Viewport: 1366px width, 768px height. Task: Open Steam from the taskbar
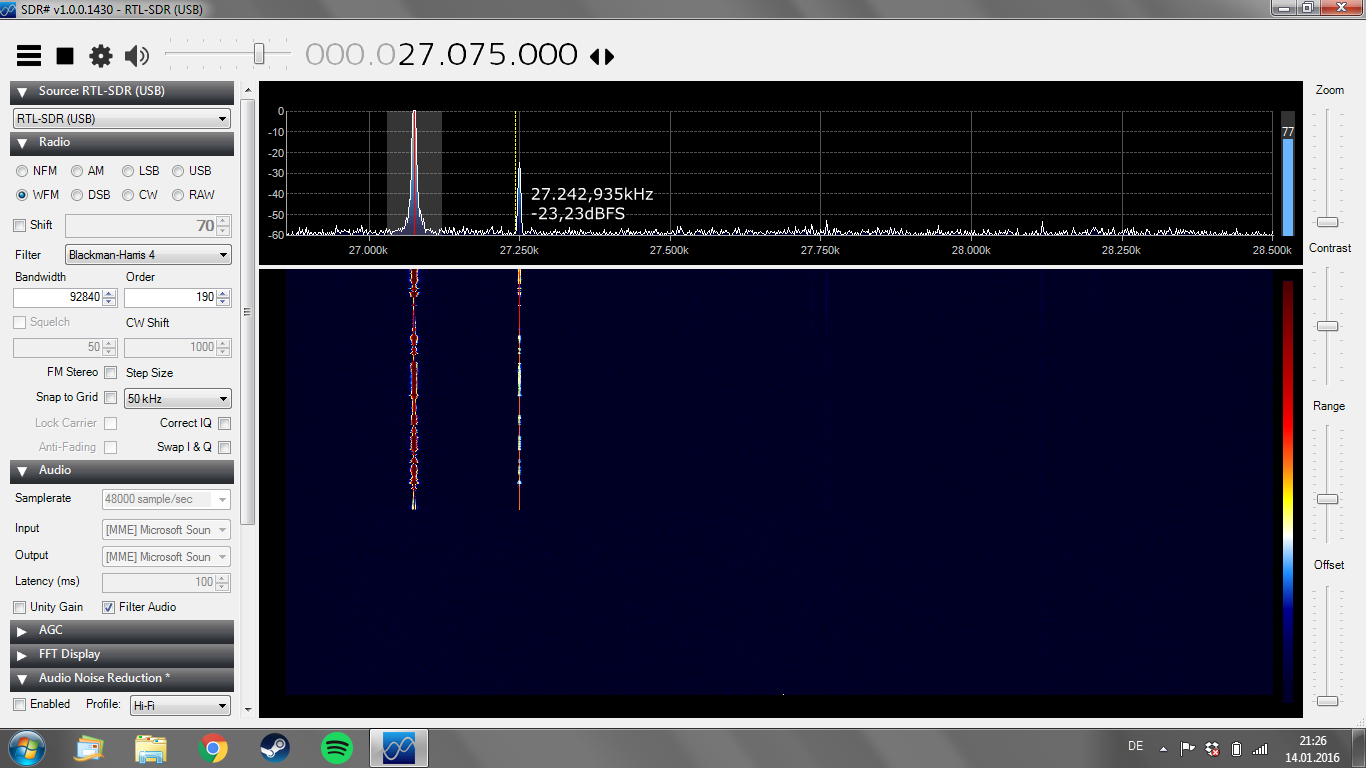(274, 747)
